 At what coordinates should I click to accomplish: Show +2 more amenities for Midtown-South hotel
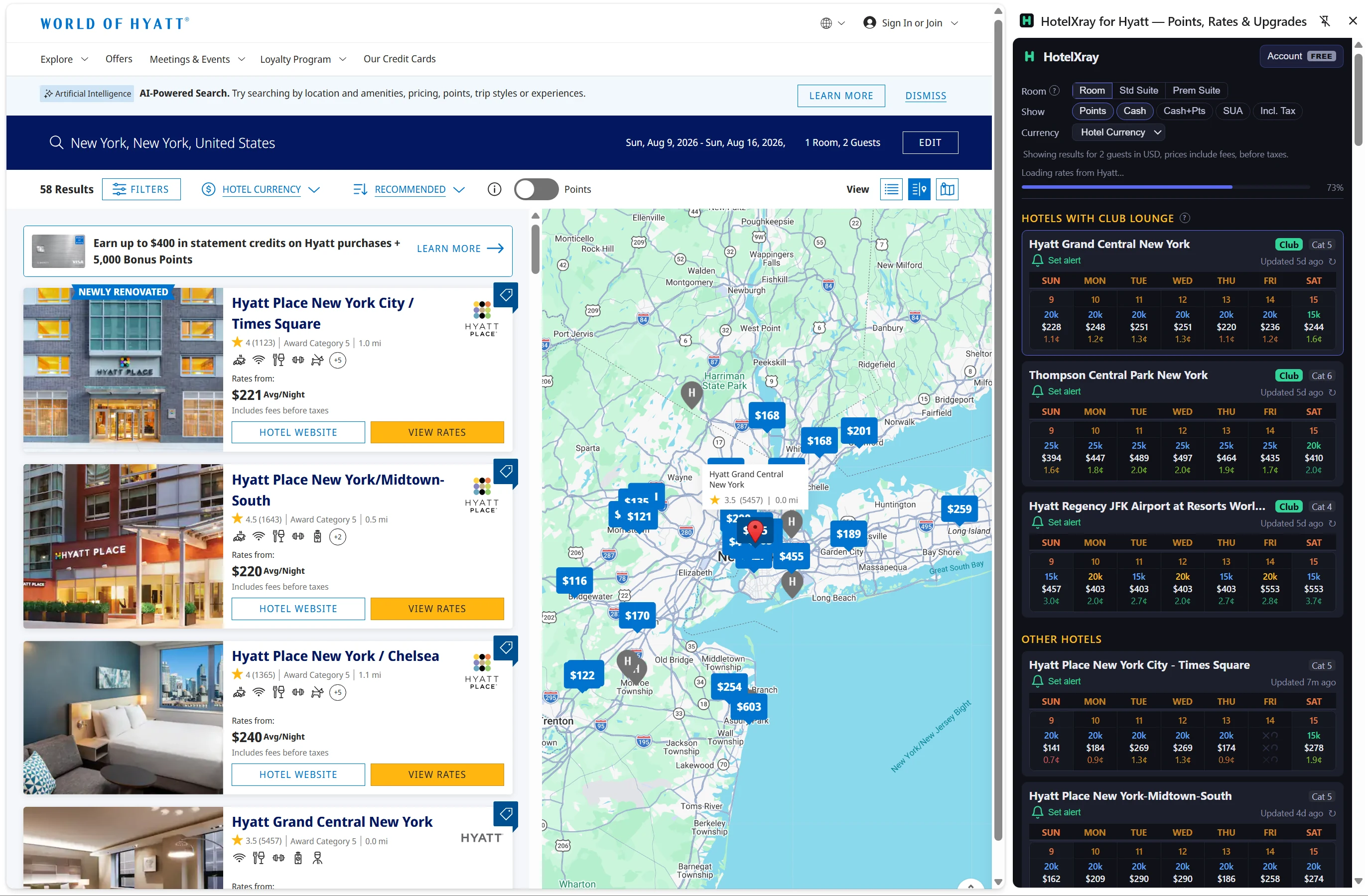tap(338, 537)
